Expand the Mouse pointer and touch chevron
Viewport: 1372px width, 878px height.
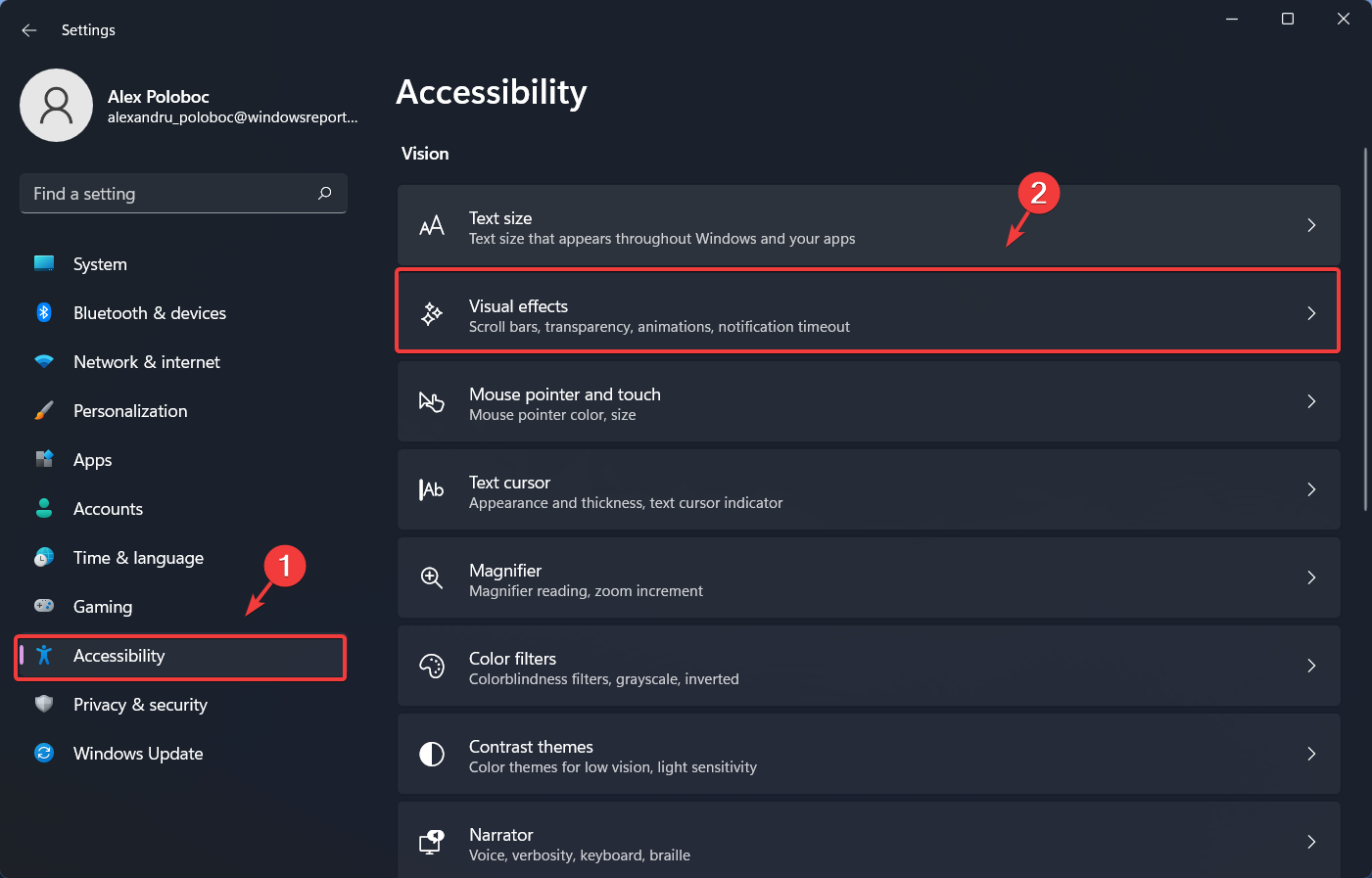point(1311,401)
